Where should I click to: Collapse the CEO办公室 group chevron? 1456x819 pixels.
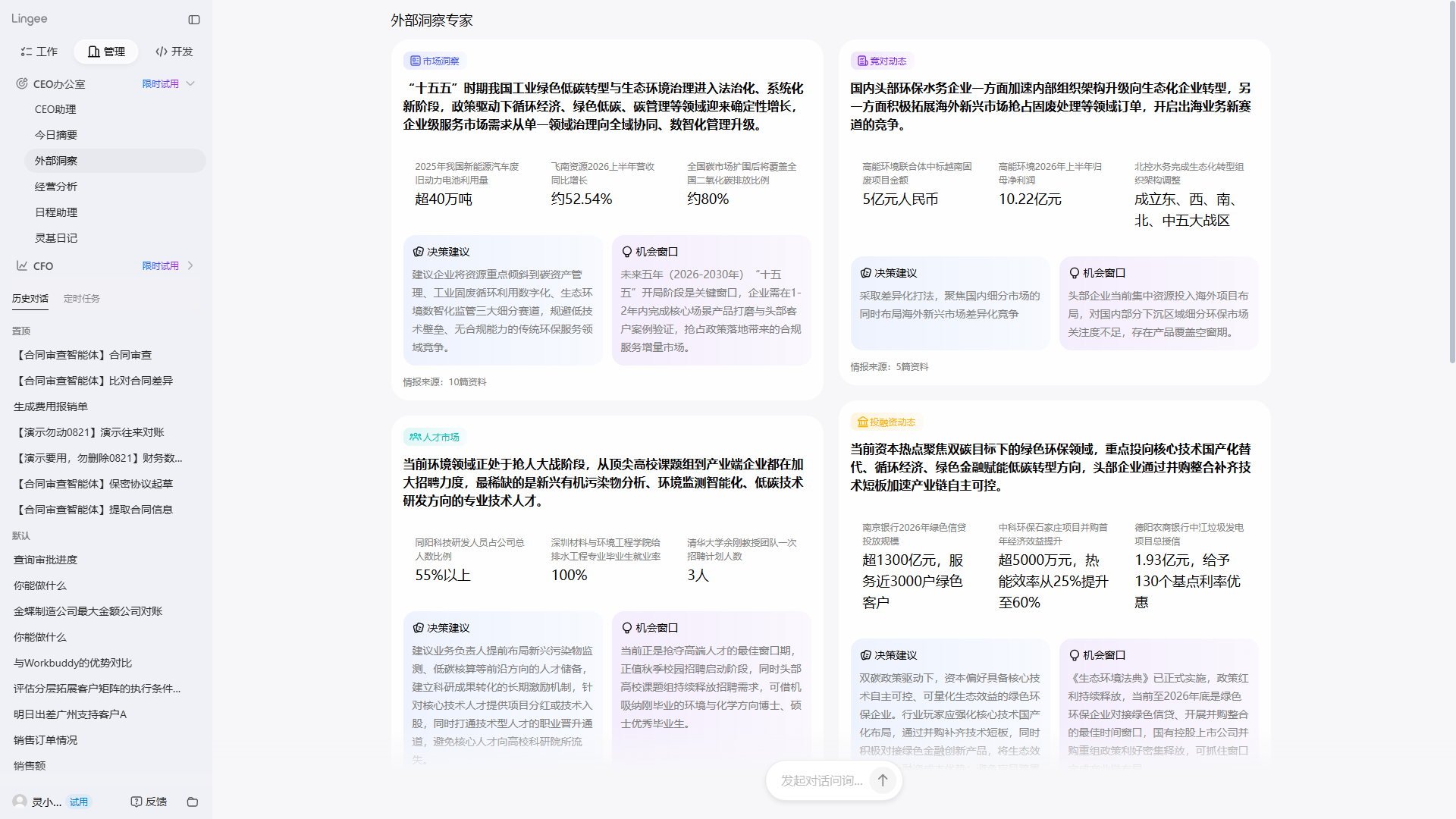coord(190,83)
